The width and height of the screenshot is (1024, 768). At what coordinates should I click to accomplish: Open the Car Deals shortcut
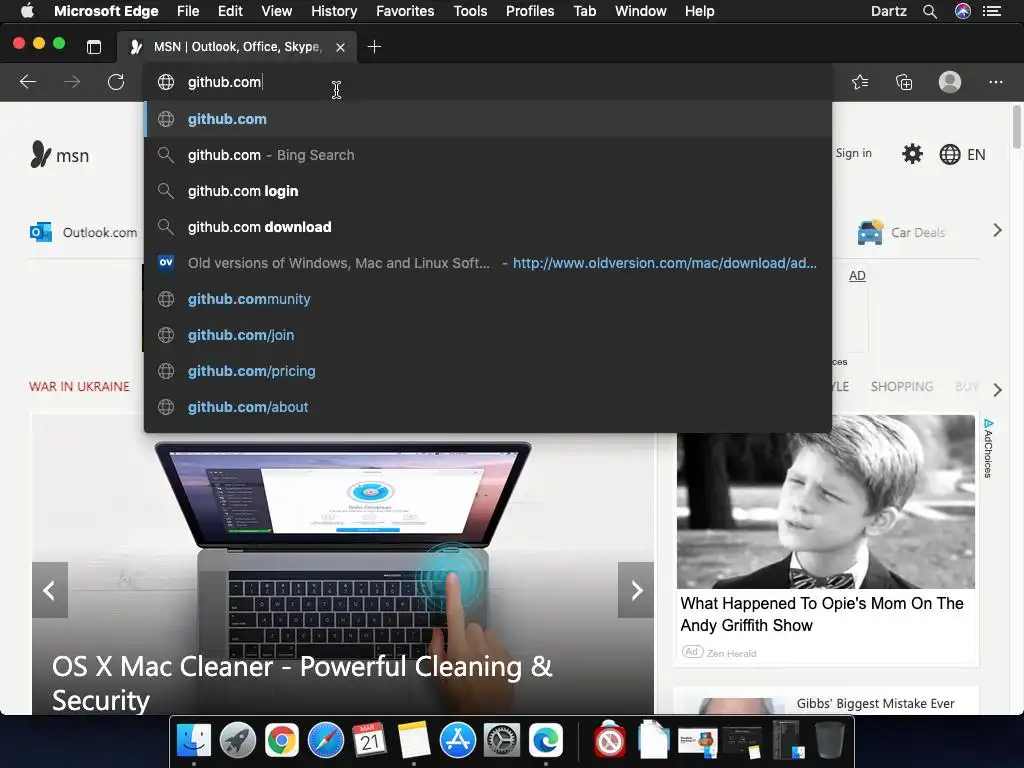tap(901, 232)
